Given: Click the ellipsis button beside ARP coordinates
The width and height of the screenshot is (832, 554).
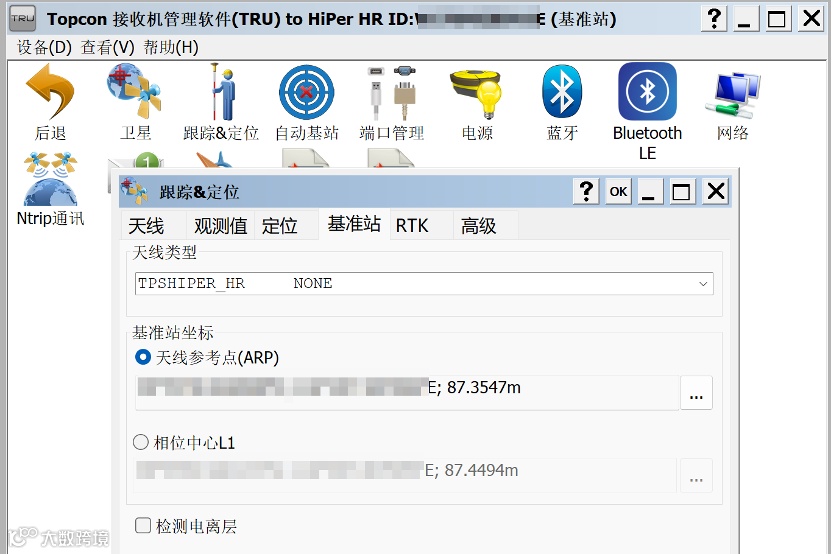Looking at the screenshot, I should coord(696,393).
